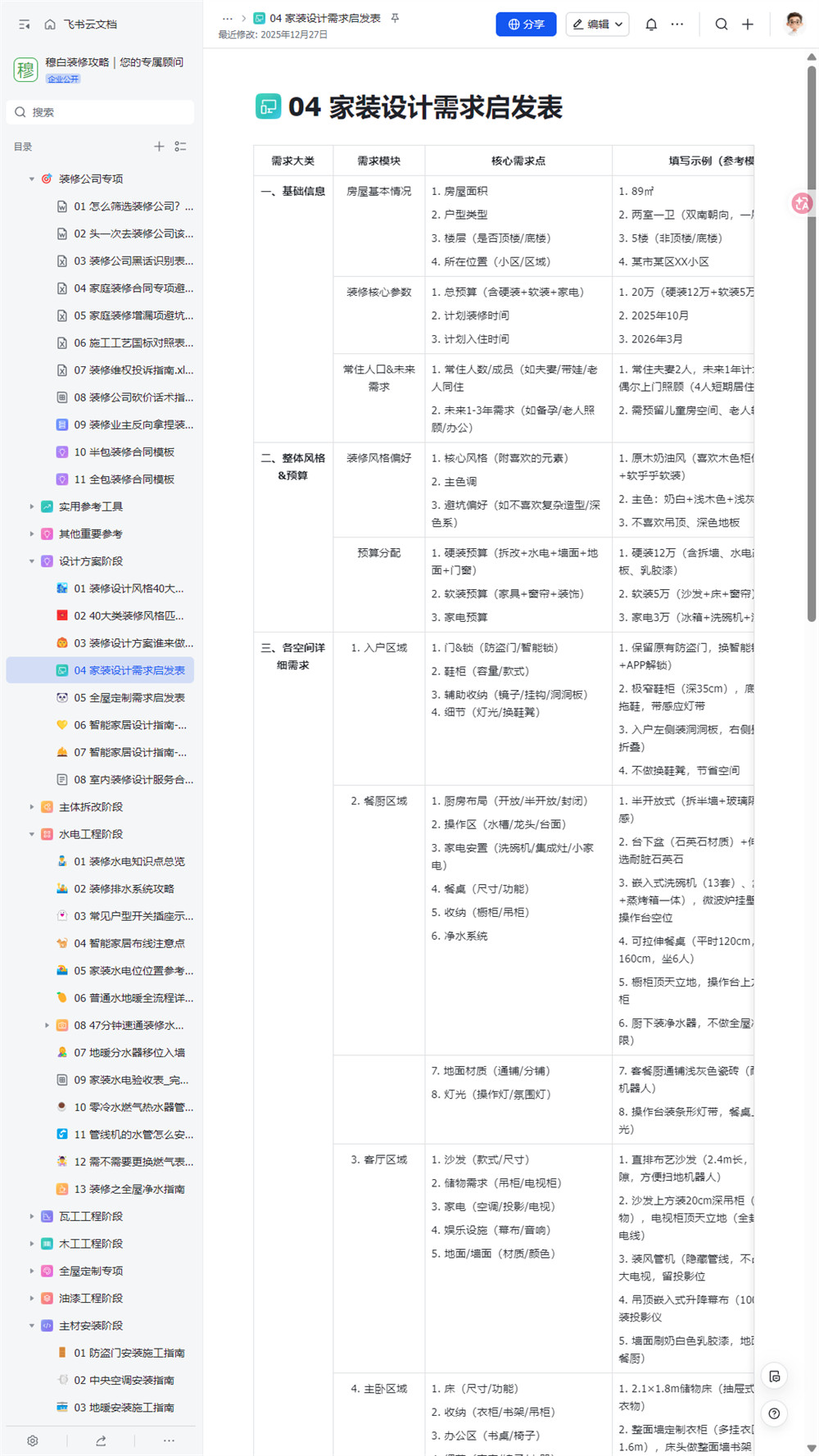Image resolution: width=819 pixels, height=1456 pixels.
Task: Open the sidebar bottom more options
Action: 169,1440
